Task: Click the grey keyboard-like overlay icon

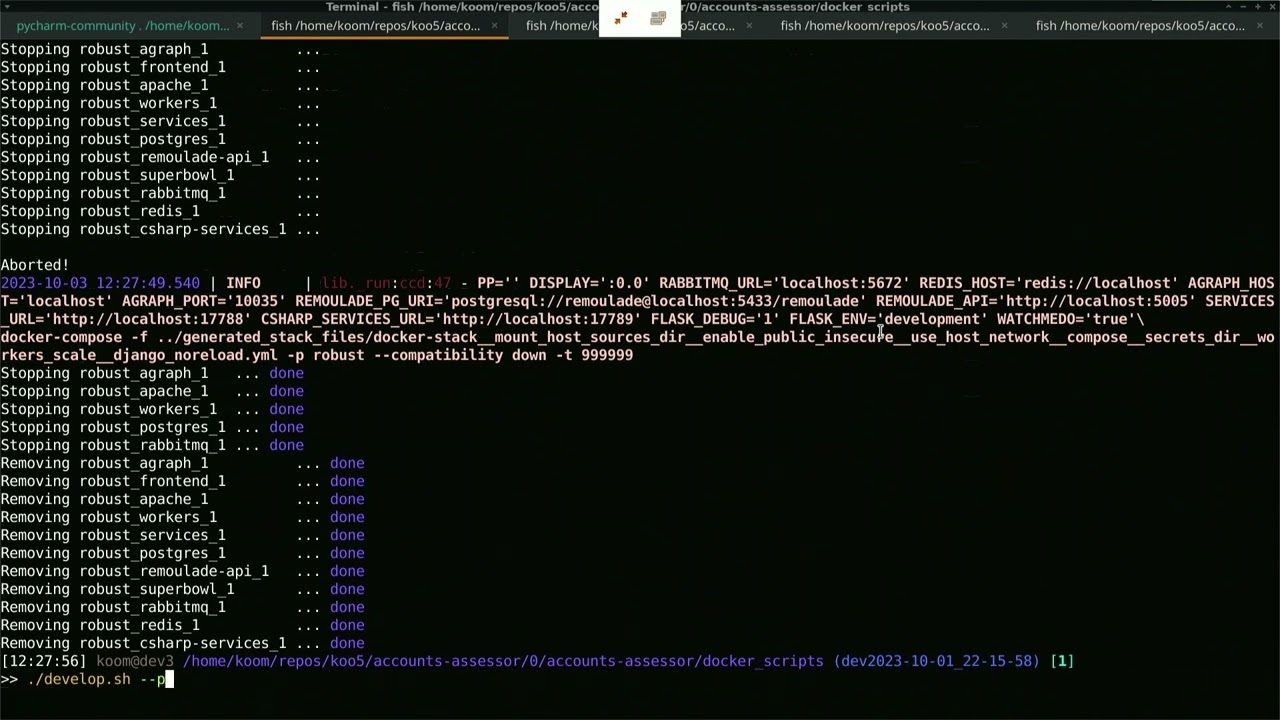Action: tap(657, 18)
